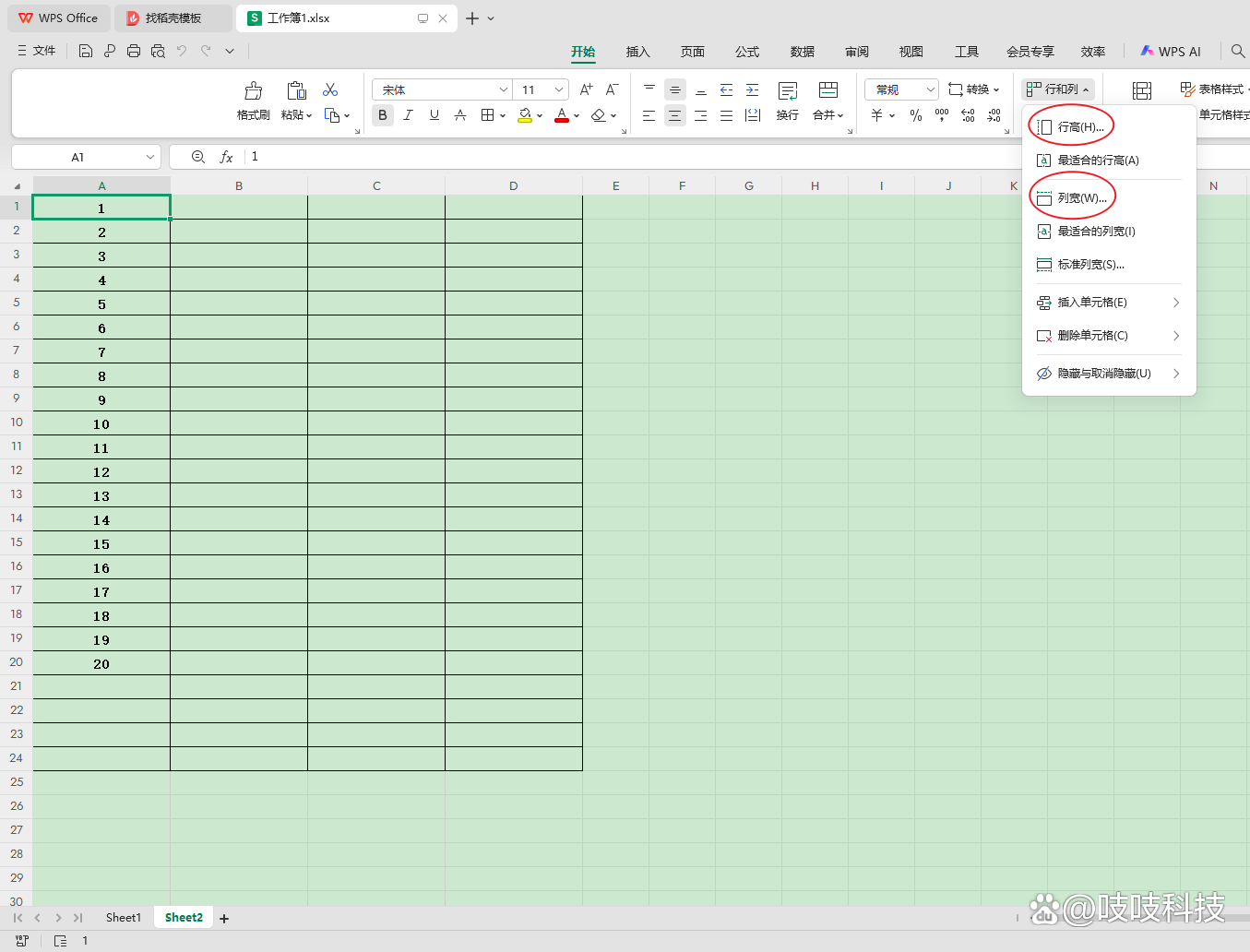Click the Wrap Text (换行) icon
The height and width of the screenshot is (952, 1250).
pyautogui.click(x=787, y=91)
